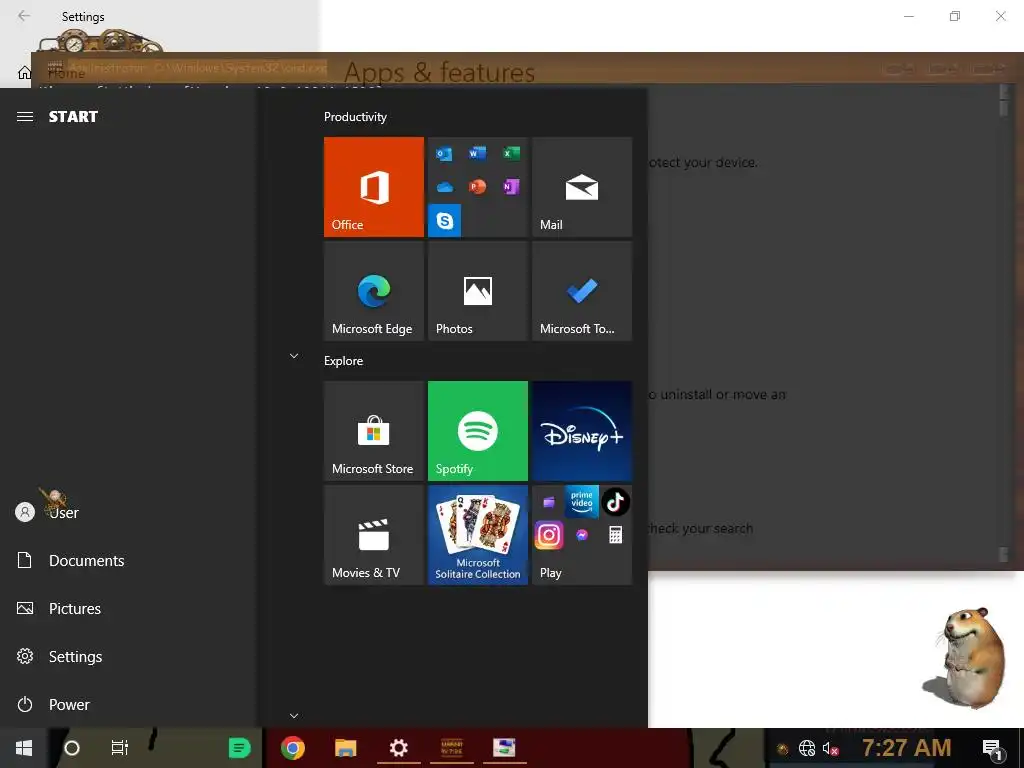Open PowerPoint icon in Office folder tile
The width and height of the screenshot is (1024, 768).
[x=477, y=187]
